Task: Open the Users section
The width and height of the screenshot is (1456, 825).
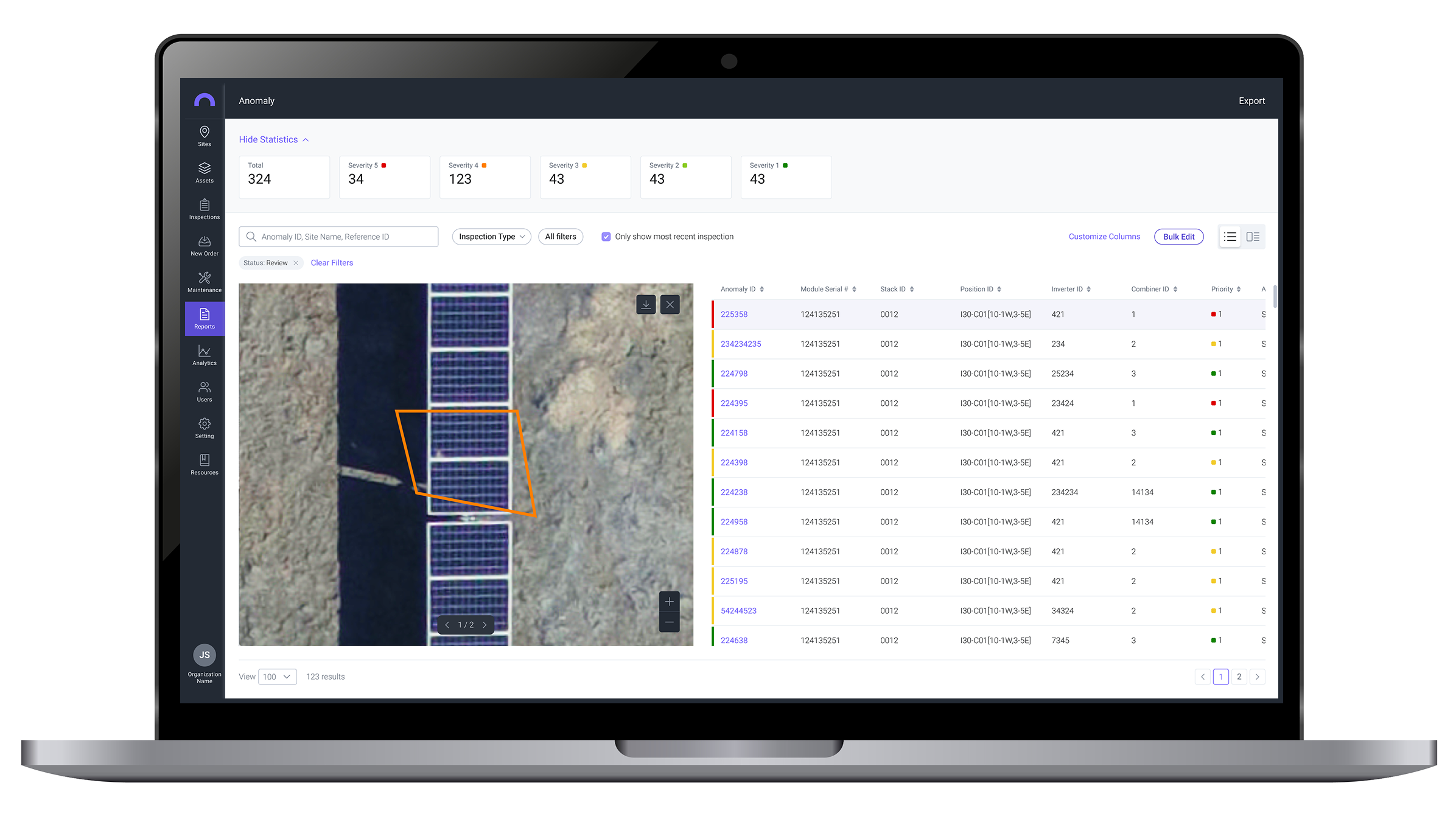Action: pos(205,392)
